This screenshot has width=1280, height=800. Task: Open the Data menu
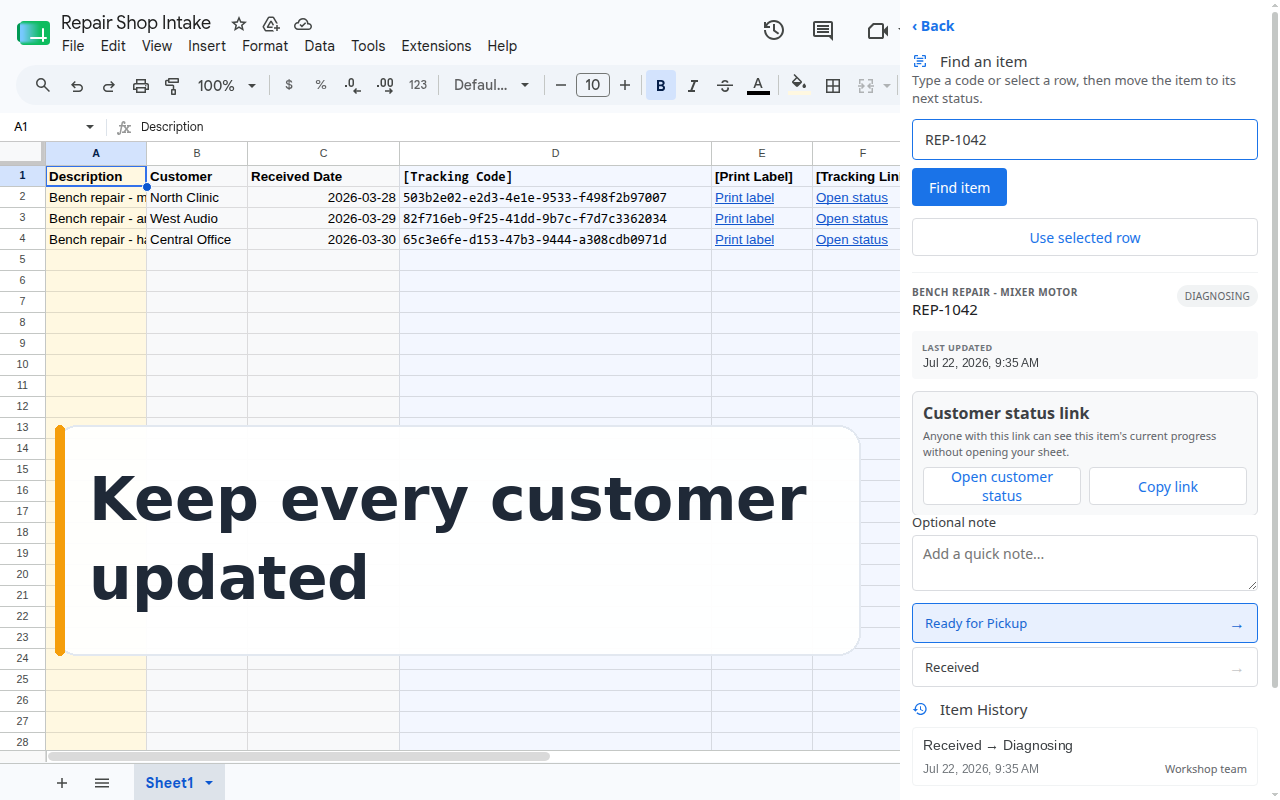[x=320, y=46]
